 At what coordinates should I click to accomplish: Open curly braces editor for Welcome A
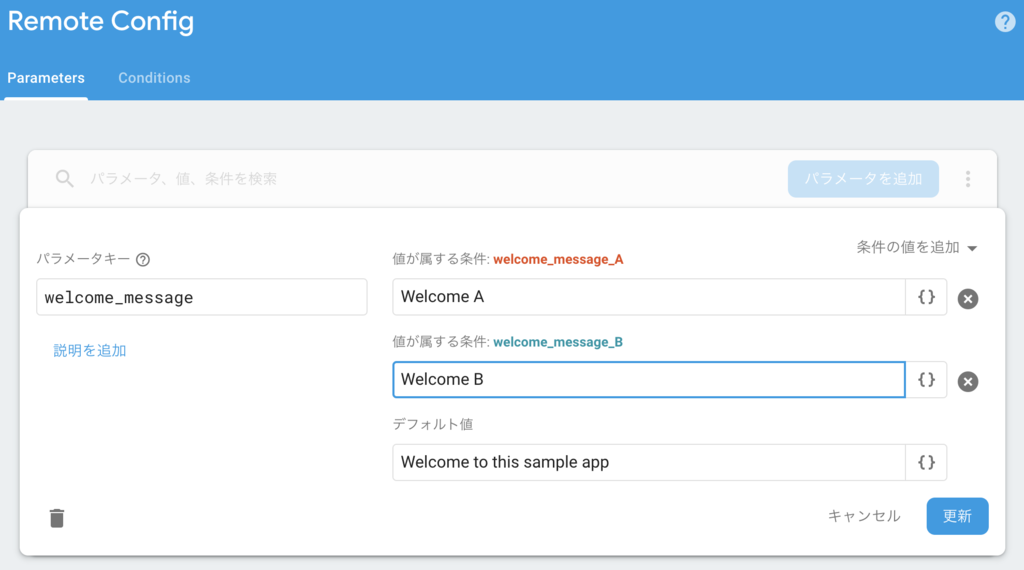pyautogui.click(x=926, y=297)
